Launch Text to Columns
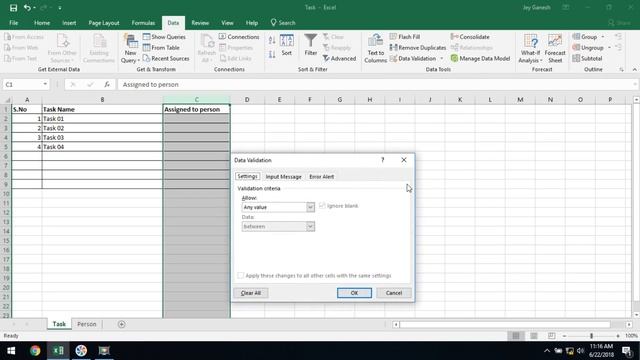 [376, 49]
